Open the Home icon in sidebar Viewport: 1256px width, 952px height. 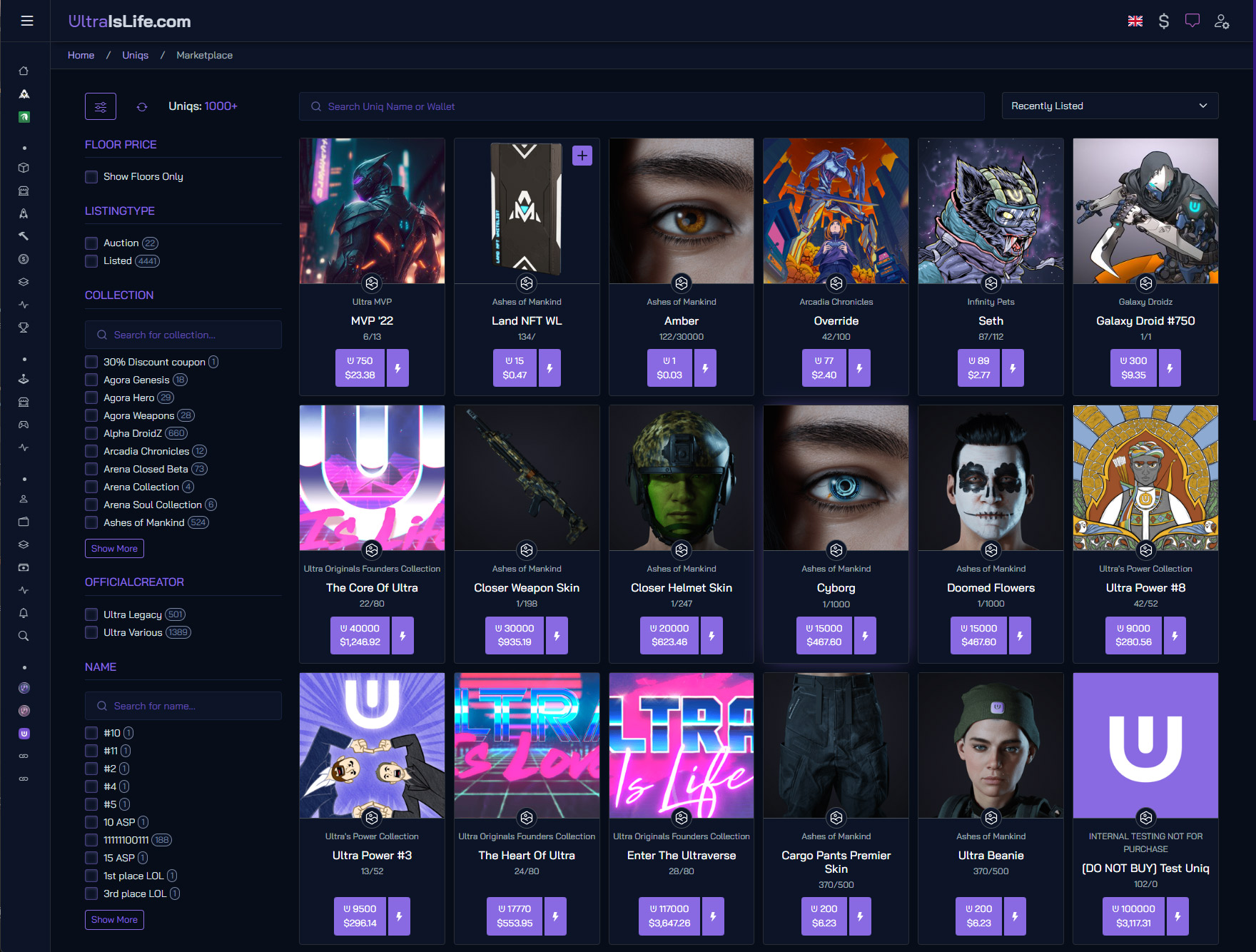24,71
